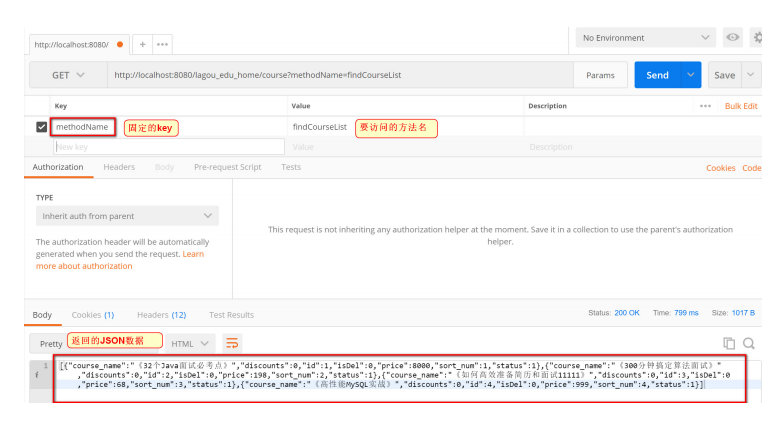Expand the Save button dropdown arrow
Image resolution: width=784 pixels, height=423 pixels.
coord(750,75)
